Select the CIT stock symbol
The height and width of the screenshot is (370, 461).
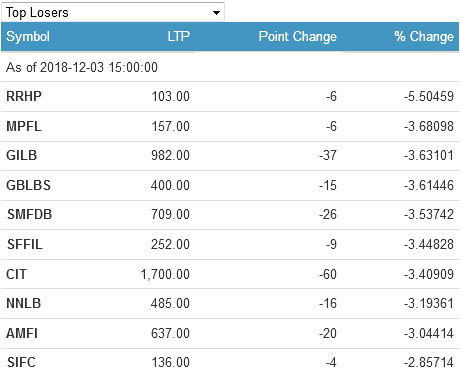[x=16, y=274]
